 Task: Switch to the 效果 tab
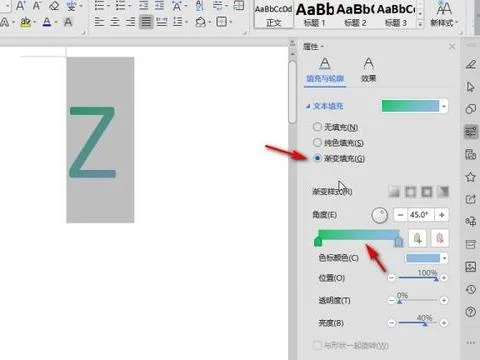point(368,70)
